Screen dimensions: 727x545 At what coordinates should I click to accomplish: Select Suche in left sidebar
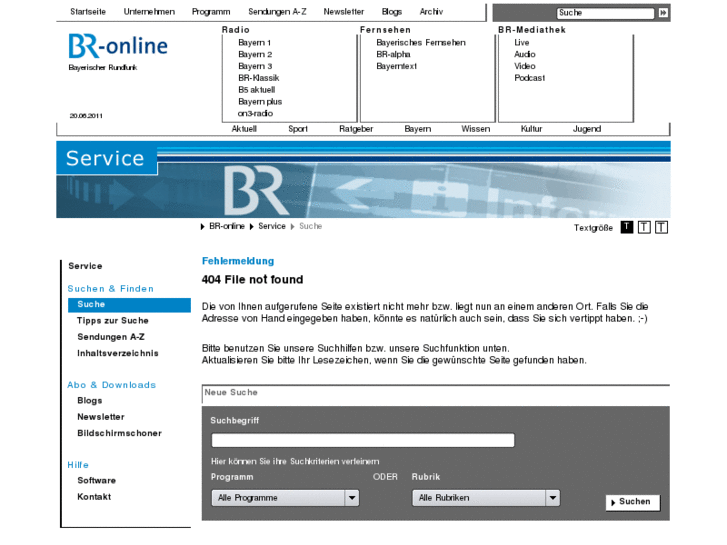(129, 305)
